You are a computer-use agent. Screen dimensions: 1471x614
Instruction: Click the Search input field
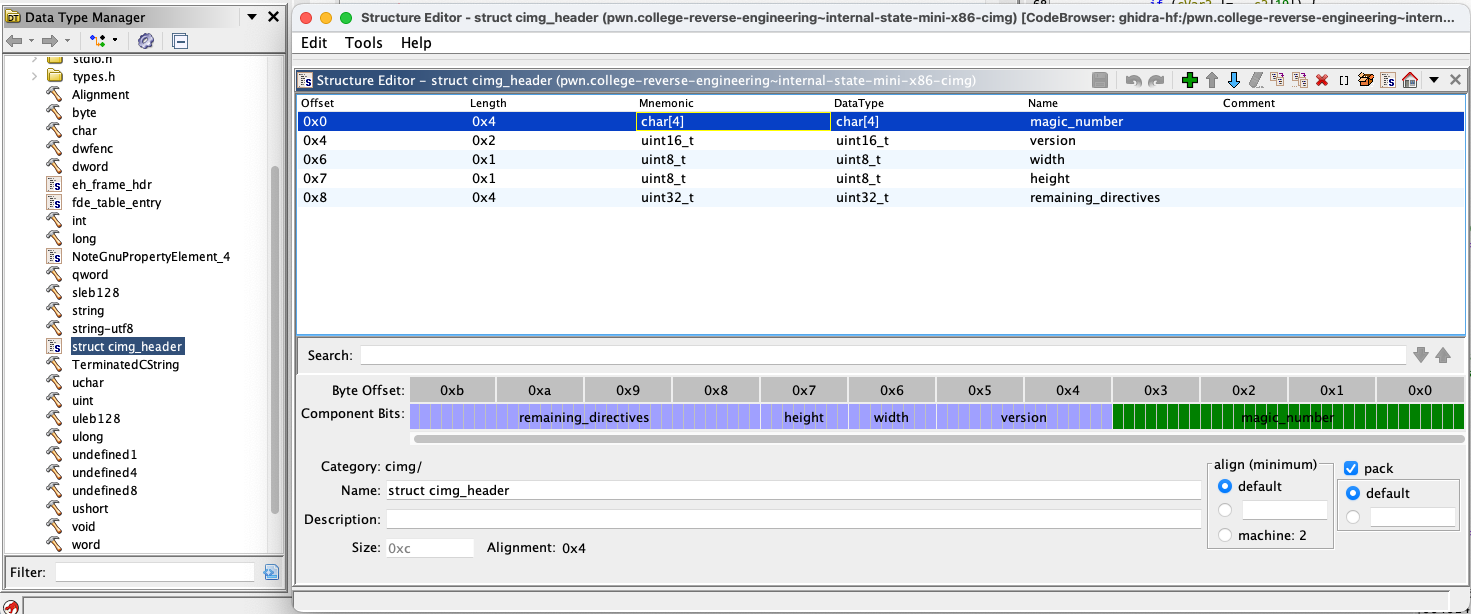pos(883,355)
